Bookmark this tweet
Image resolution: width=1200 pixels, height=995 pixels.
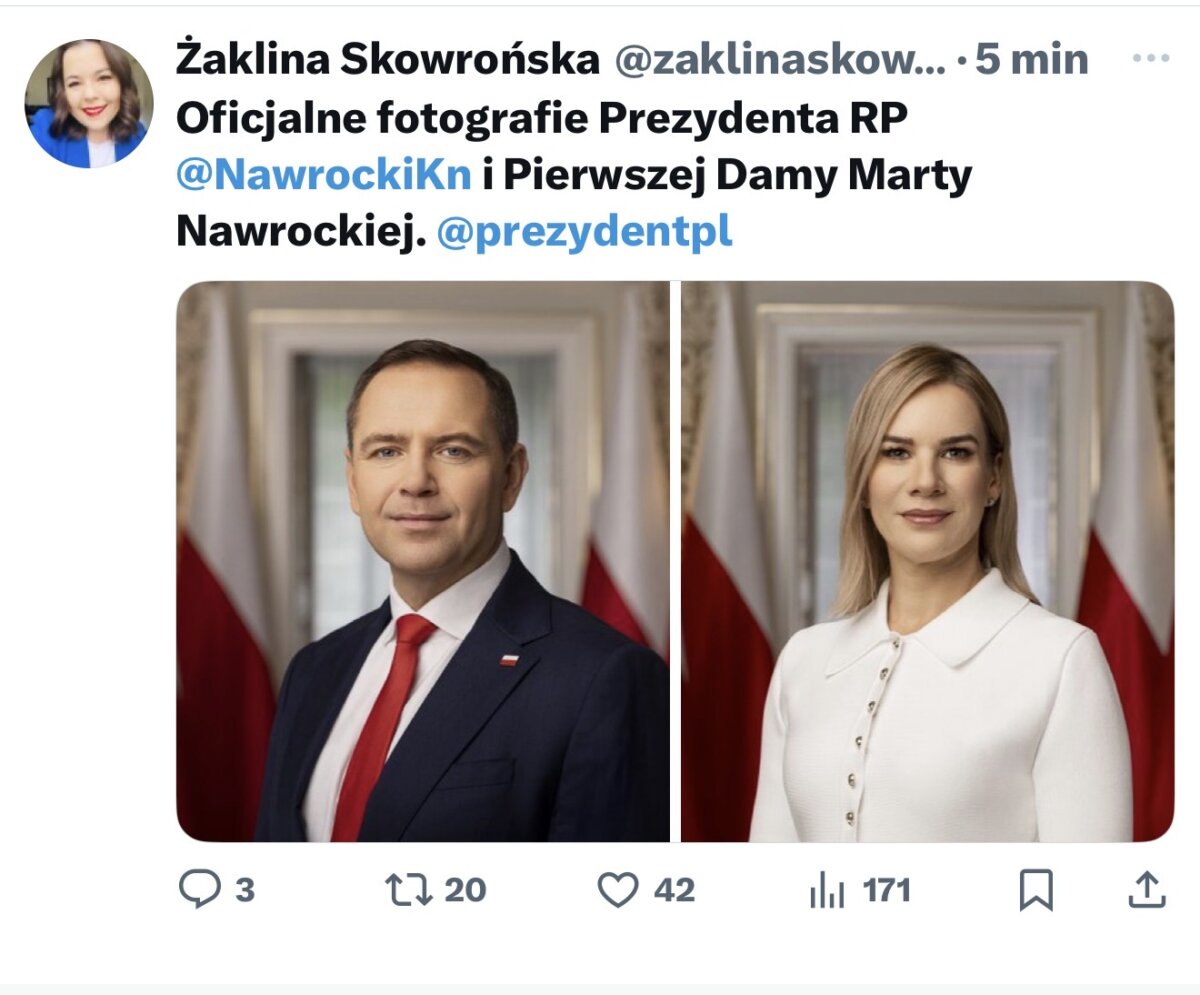[x=1036, y=889]
